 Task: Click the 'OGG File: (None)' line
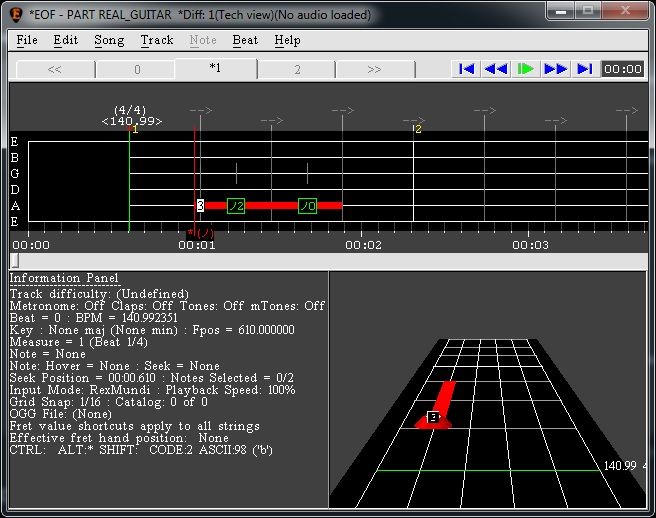[61, 414]
